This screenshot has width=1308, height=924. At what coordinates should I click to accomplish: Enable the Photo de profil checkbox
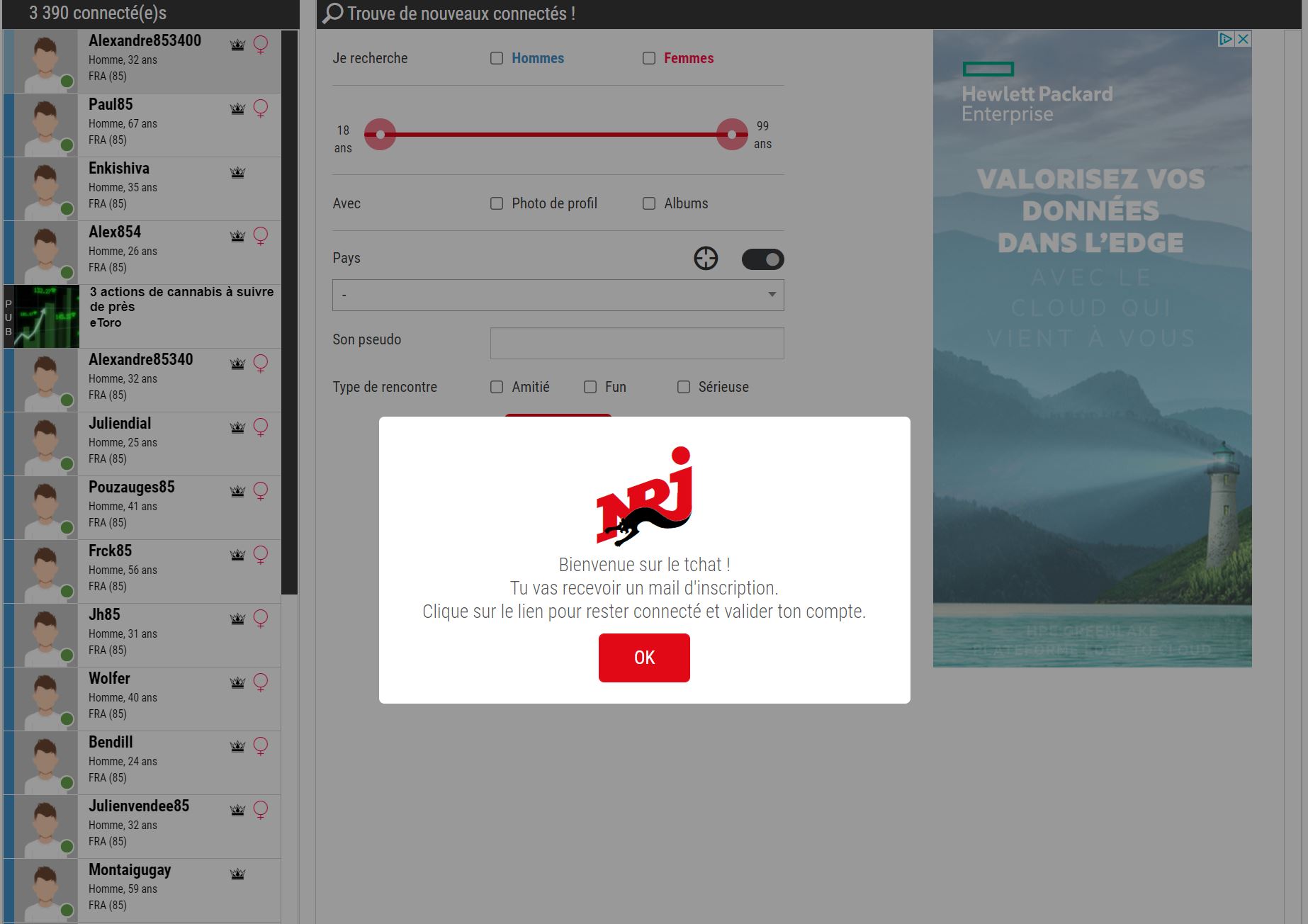(497, 203)
